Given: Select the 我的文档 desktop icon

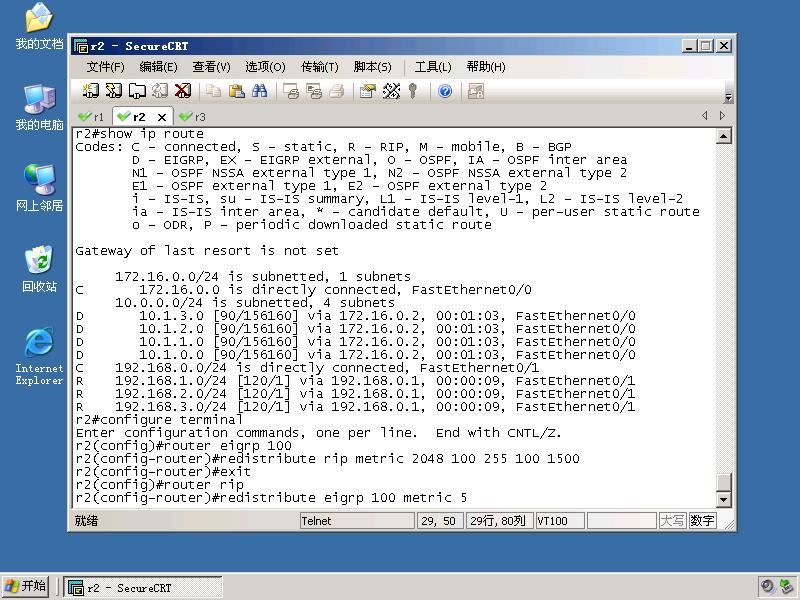Looking at the screenshot, I should (x=39, y=26).
